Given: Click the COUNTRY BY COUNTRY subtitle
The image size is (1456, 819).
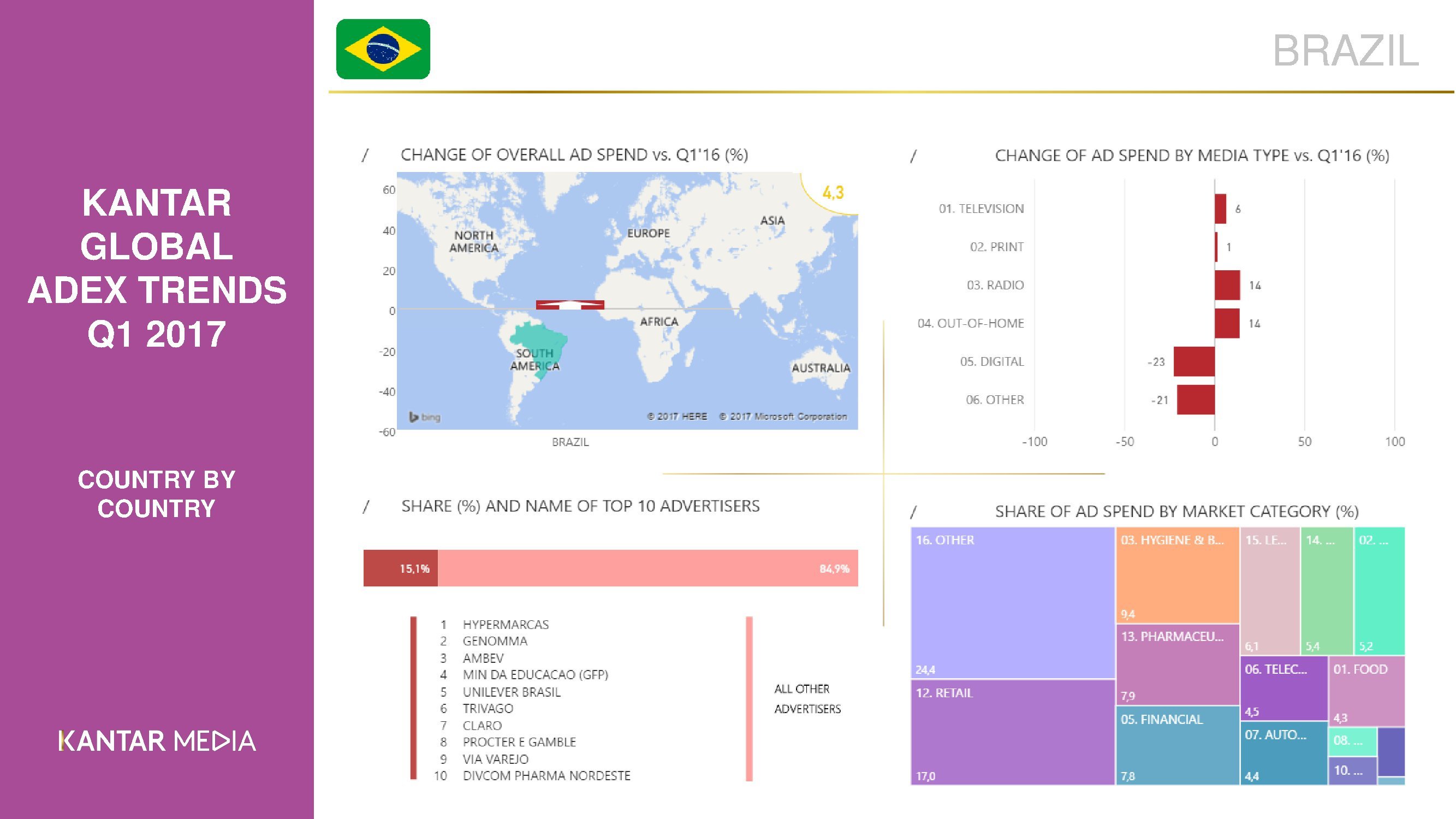Looking at the screenshot, I should (157, 494).
